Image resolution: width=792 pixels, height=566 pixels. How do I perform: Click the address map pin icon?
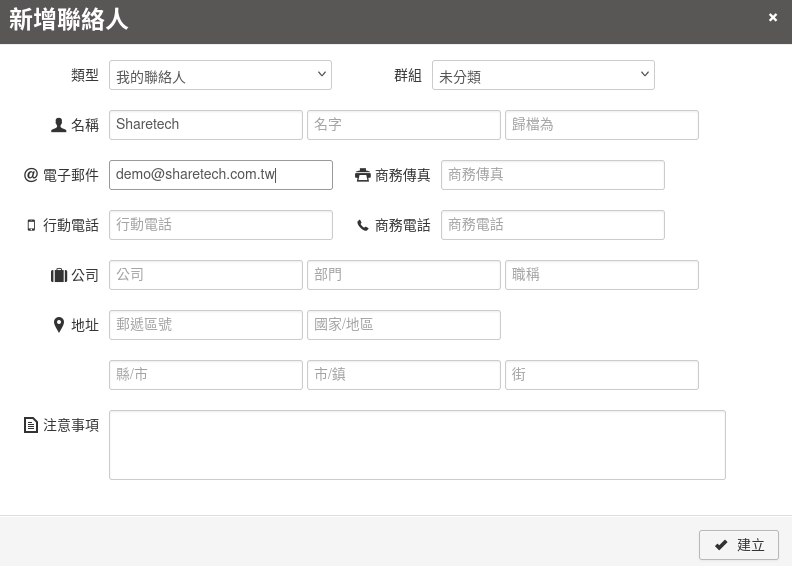pyautogui.click(x=58, y=325)
